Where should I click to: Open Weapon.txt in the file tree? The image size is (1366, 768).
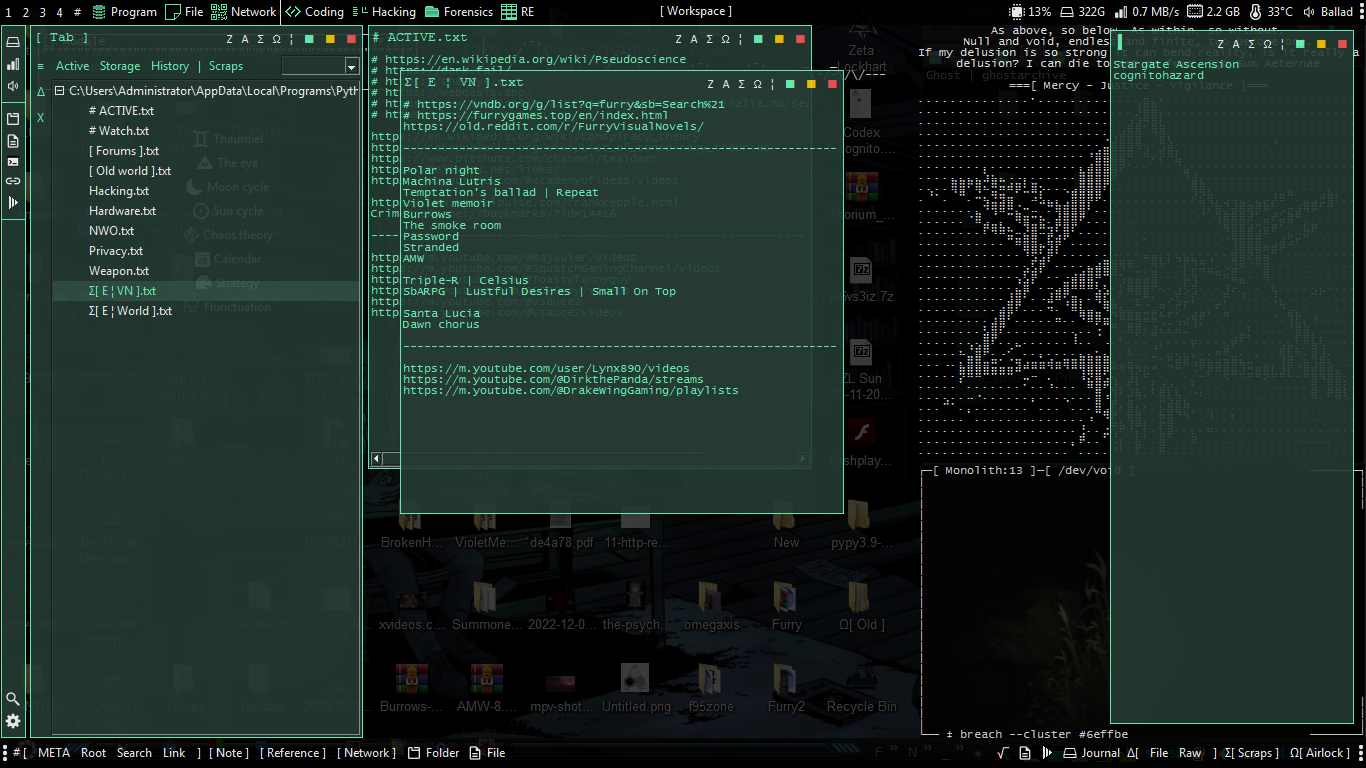tap(119, 271)
